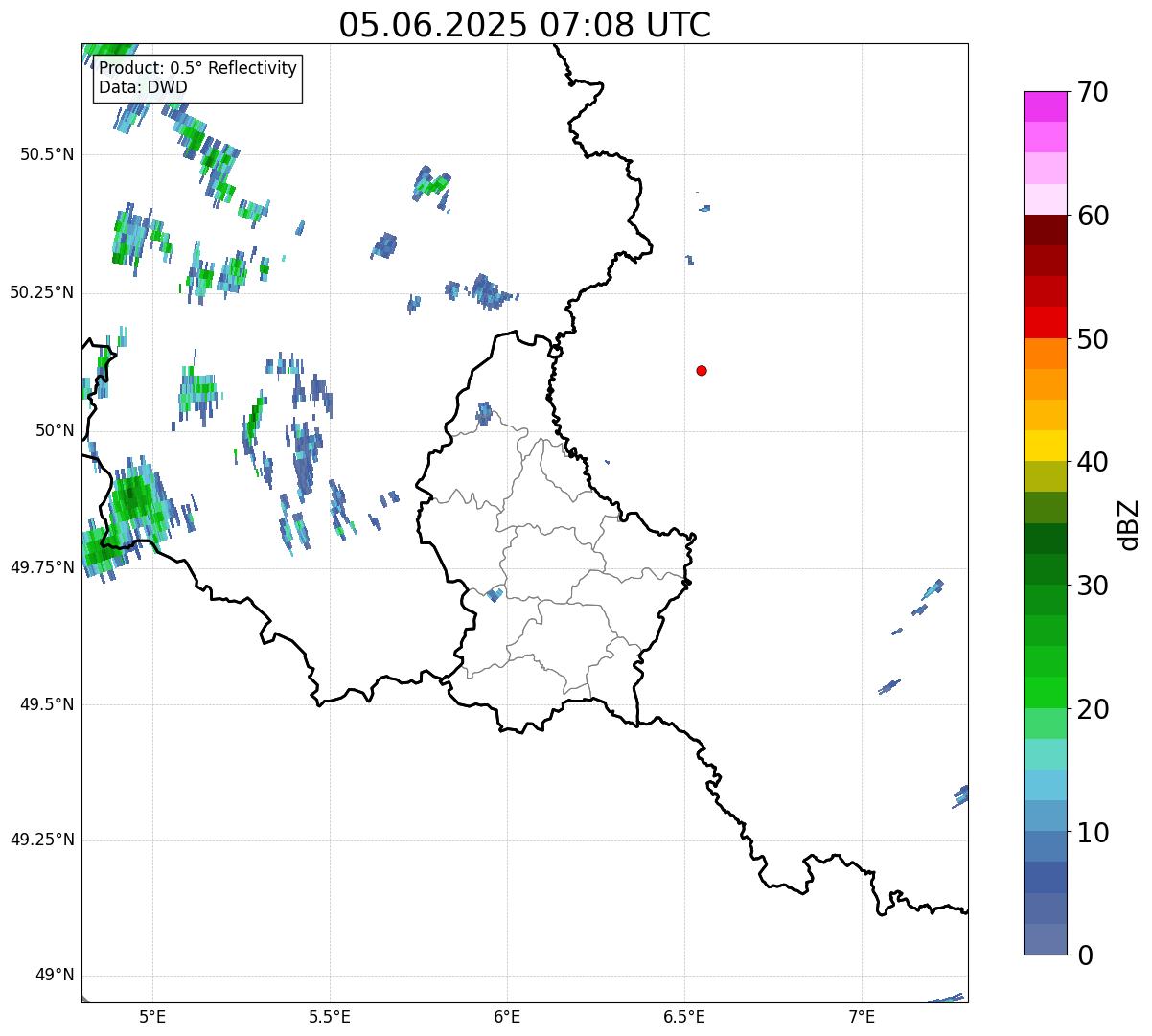Image resolution: width=1152 pixels, height=1036 pixels.
Task: Click the longitude label 6°E
Action: [x=507, y=1017]
